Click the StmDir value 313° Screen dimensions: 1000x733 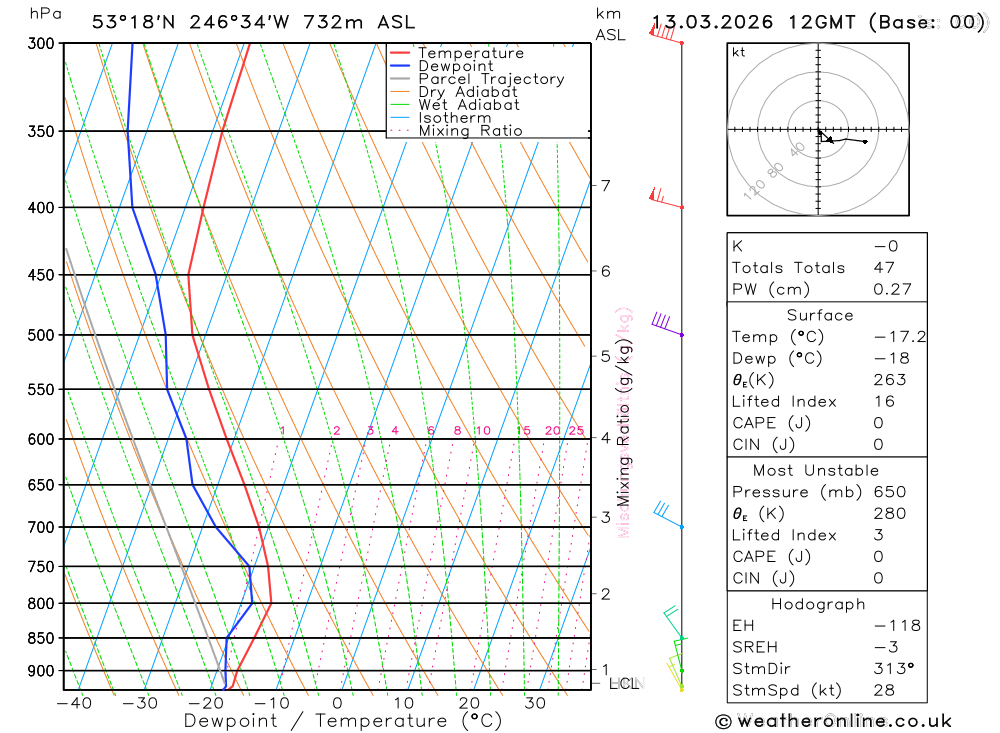[893, 669]
